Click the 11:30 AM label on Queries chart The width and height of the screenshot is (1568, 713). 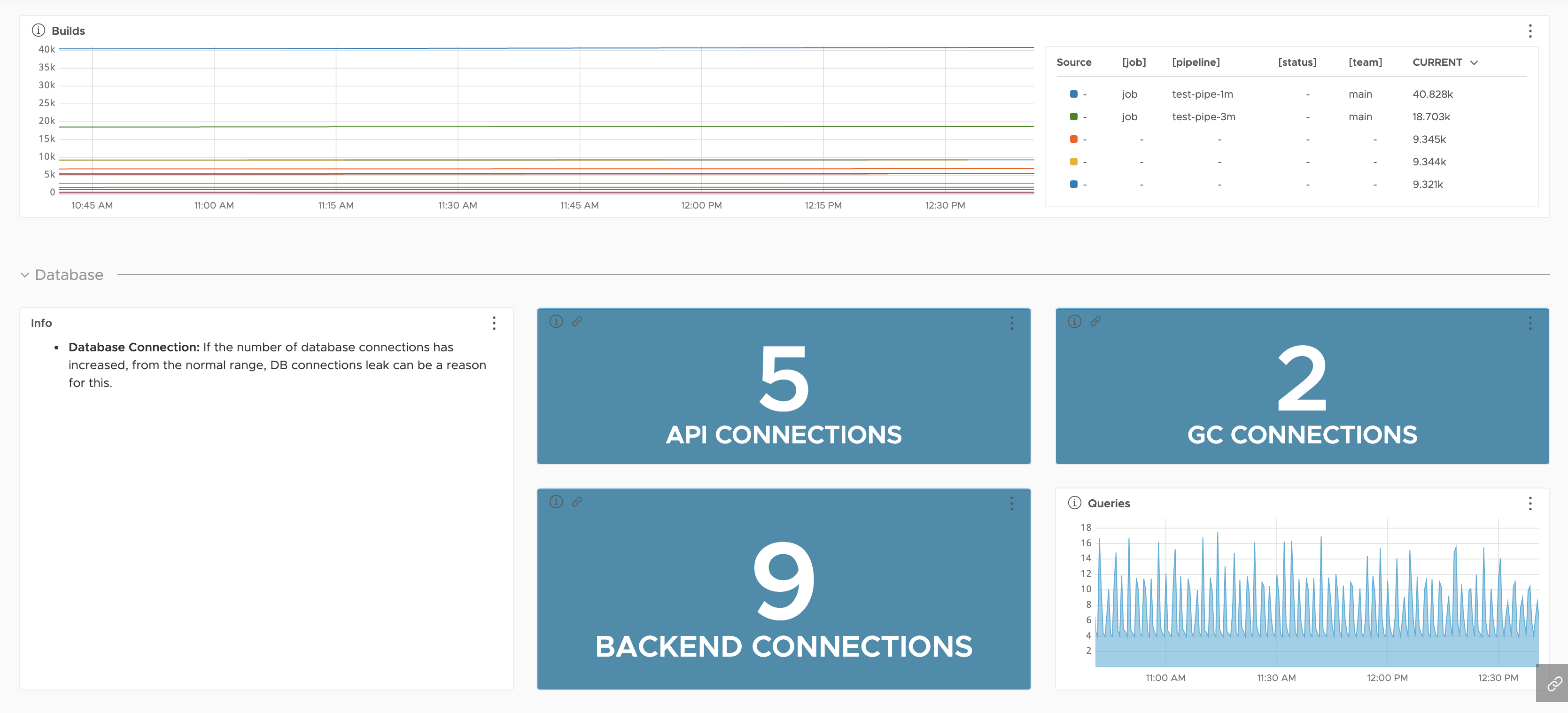coord(1276,678)
